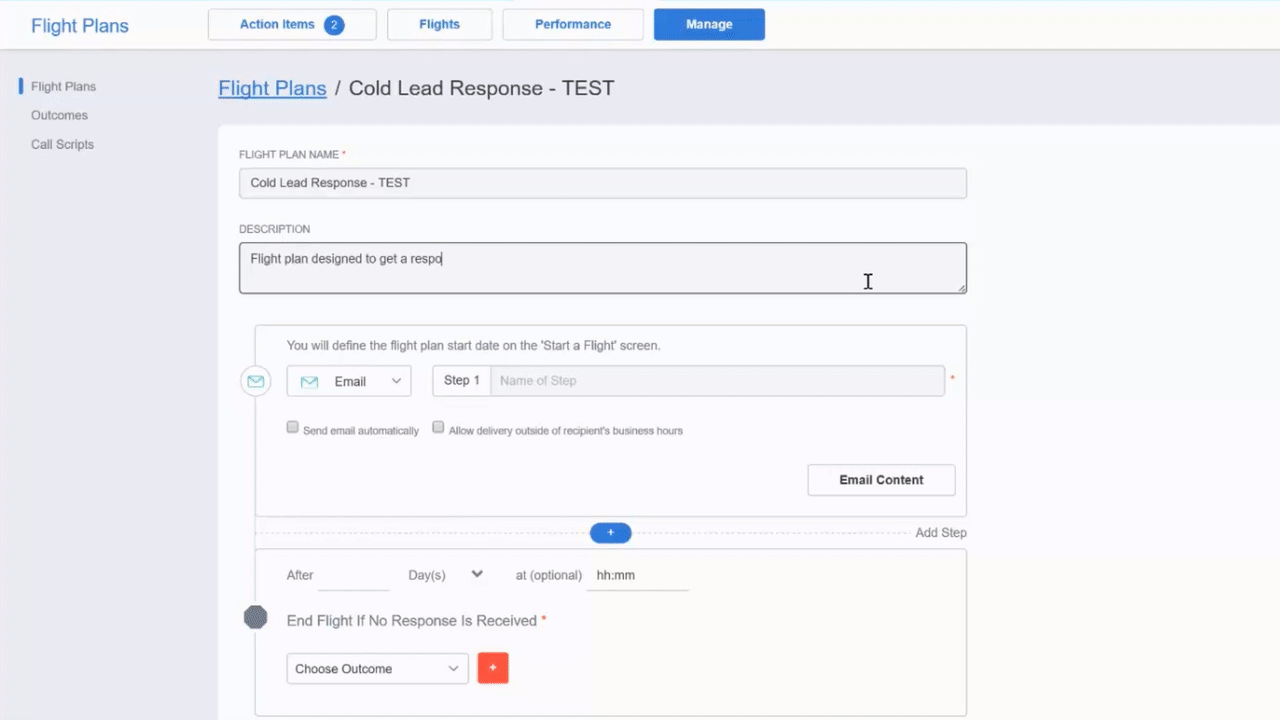
Task: Click the Name of Step input field
Action: click(x=716, y=381)
